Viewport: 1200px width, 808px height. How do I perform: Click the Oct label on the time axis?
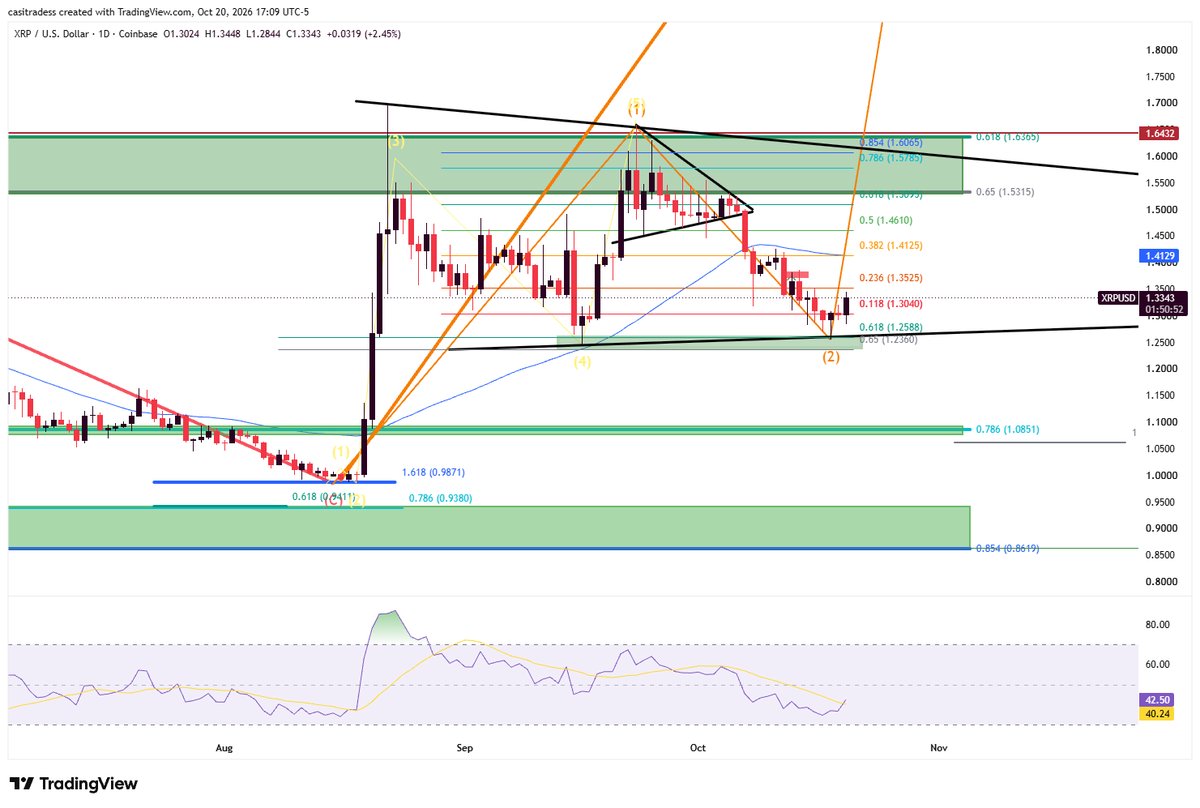pyautogui.click(x=697, y=746)
